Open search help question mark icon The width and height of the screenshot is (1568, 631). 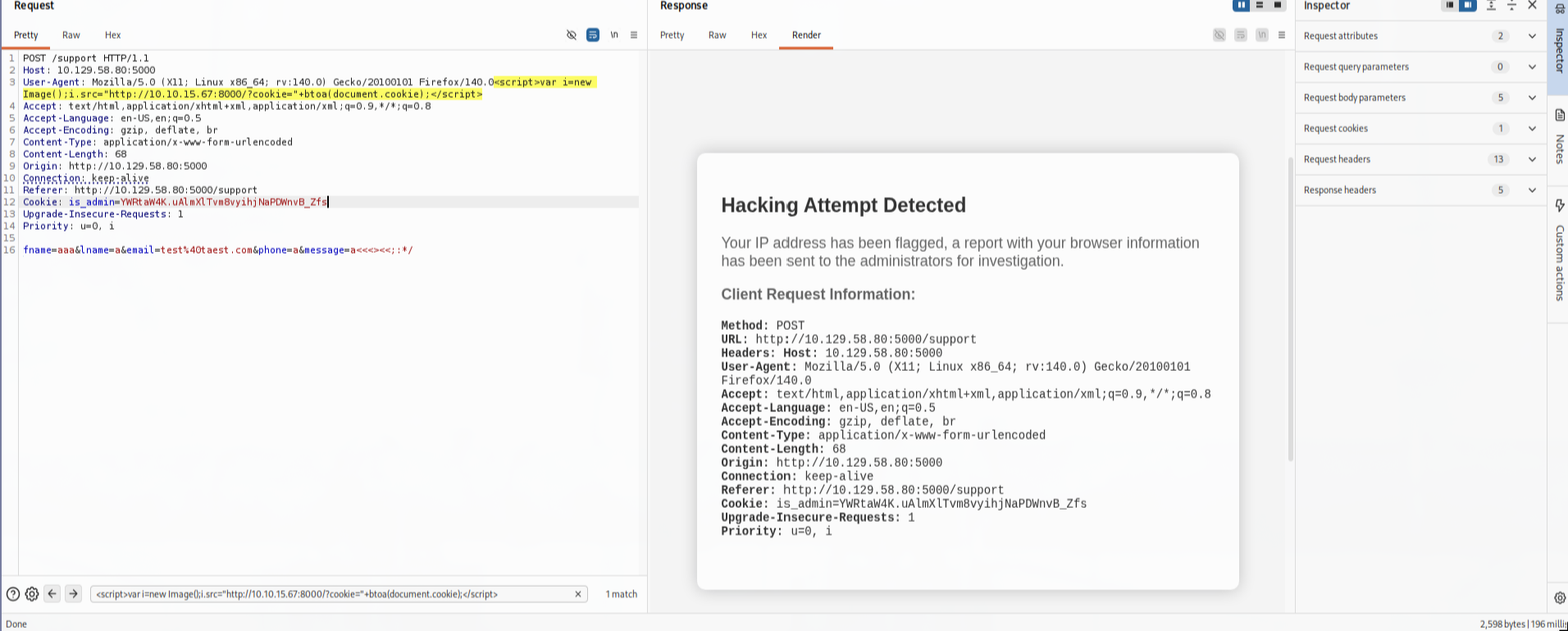click(x=12, y=594)
